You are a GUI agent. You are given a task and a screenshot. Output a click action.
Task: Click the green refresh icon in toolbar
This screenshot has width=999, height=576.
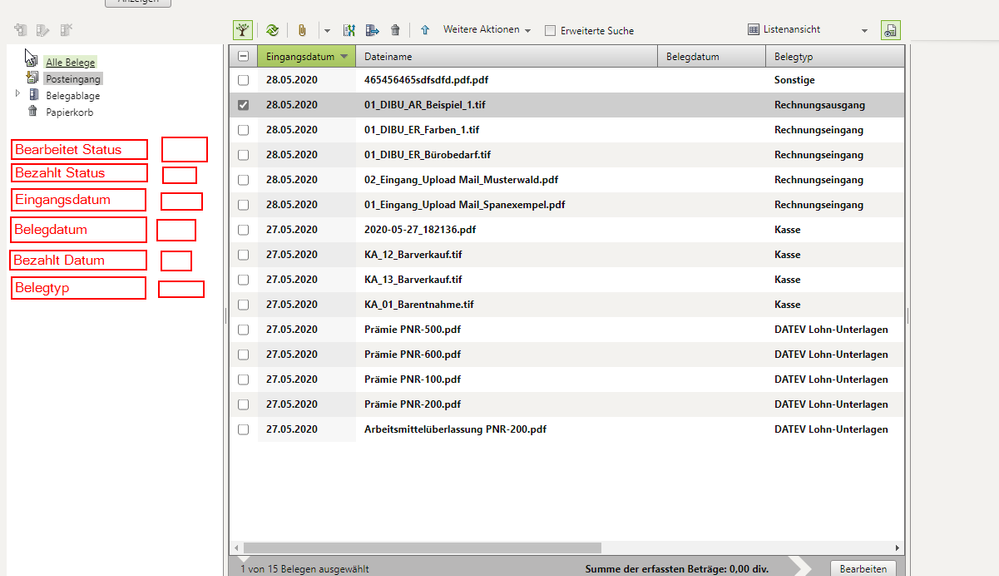pos(272,31)
